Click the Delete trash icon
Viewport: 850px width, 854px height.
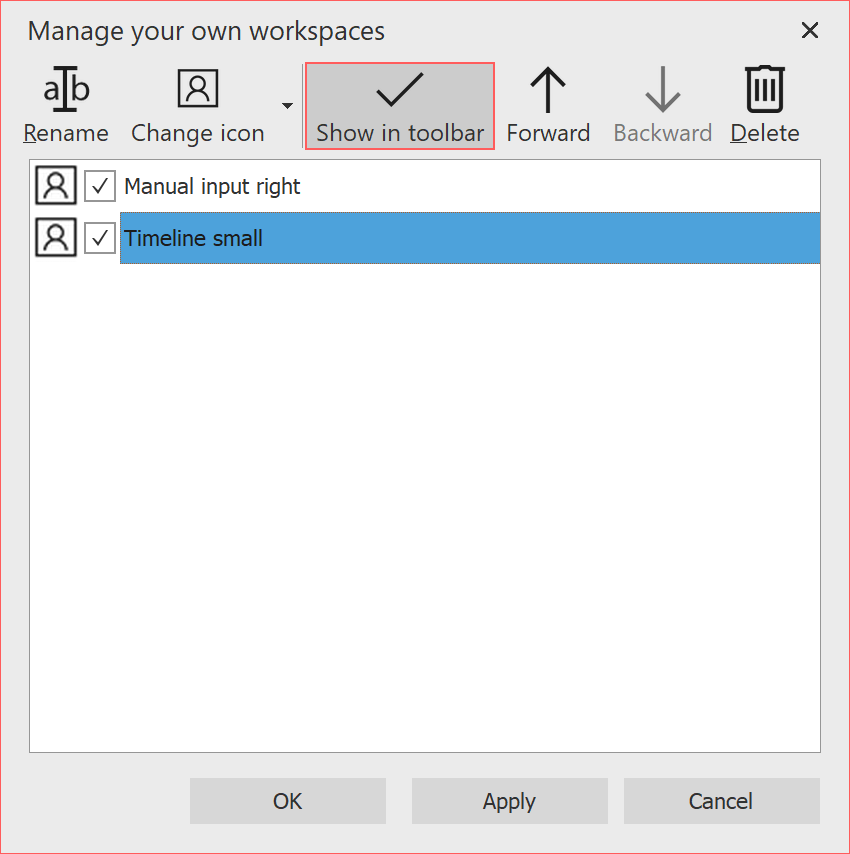(764, 89)
